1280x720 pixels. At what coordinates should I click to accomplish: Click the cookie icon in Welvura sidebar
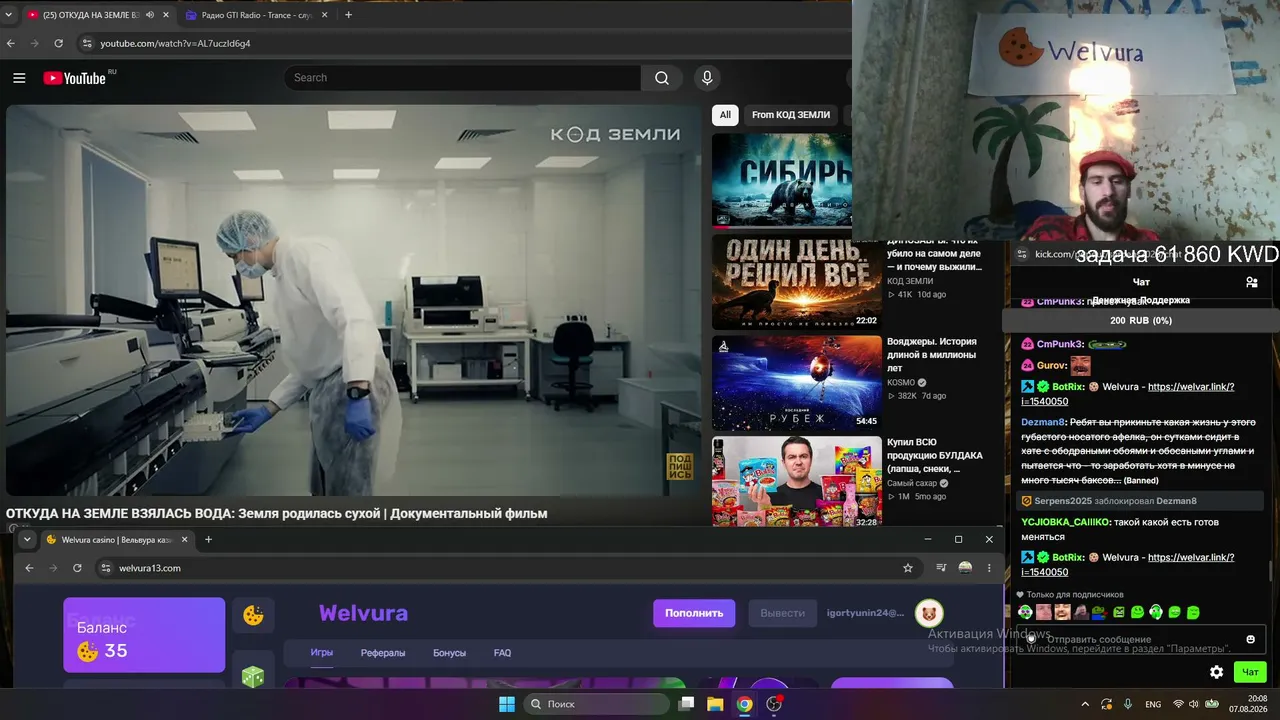(253, 616)
